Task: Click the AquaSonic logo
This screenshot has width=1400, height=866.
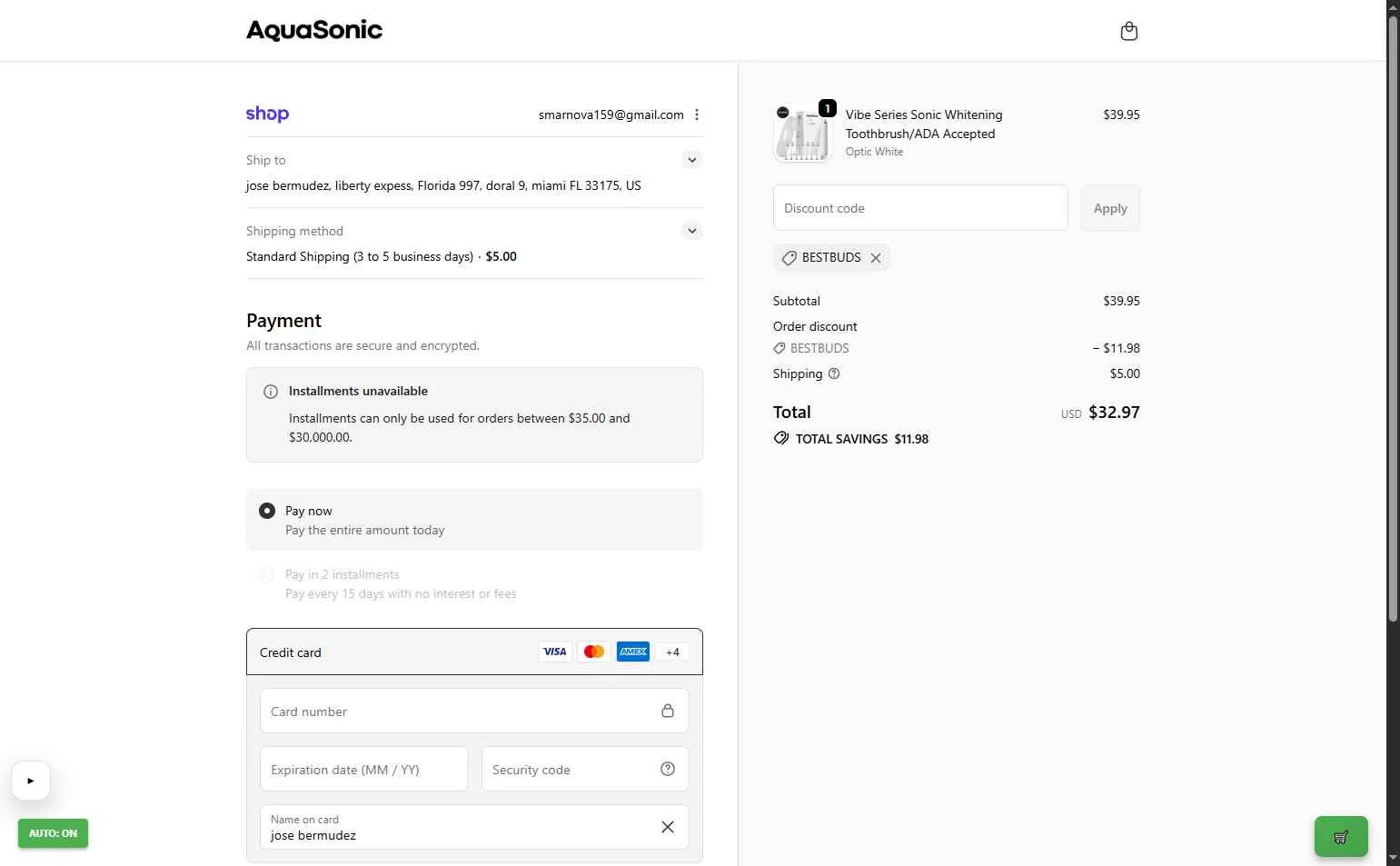Action: [x=314, y=30]
